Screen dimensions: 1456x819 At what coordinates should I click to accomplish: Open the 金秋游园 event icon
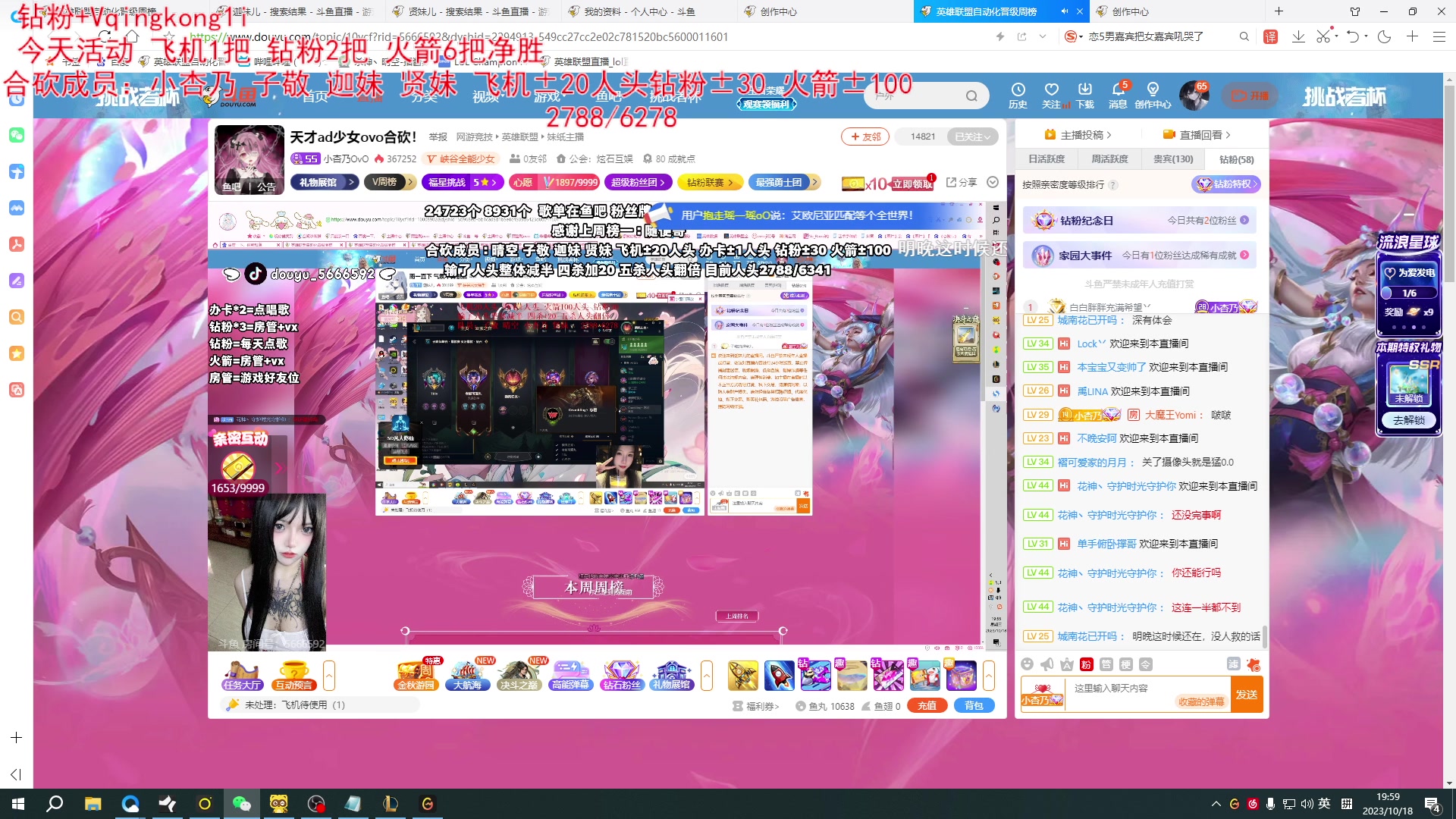[416, 675]
